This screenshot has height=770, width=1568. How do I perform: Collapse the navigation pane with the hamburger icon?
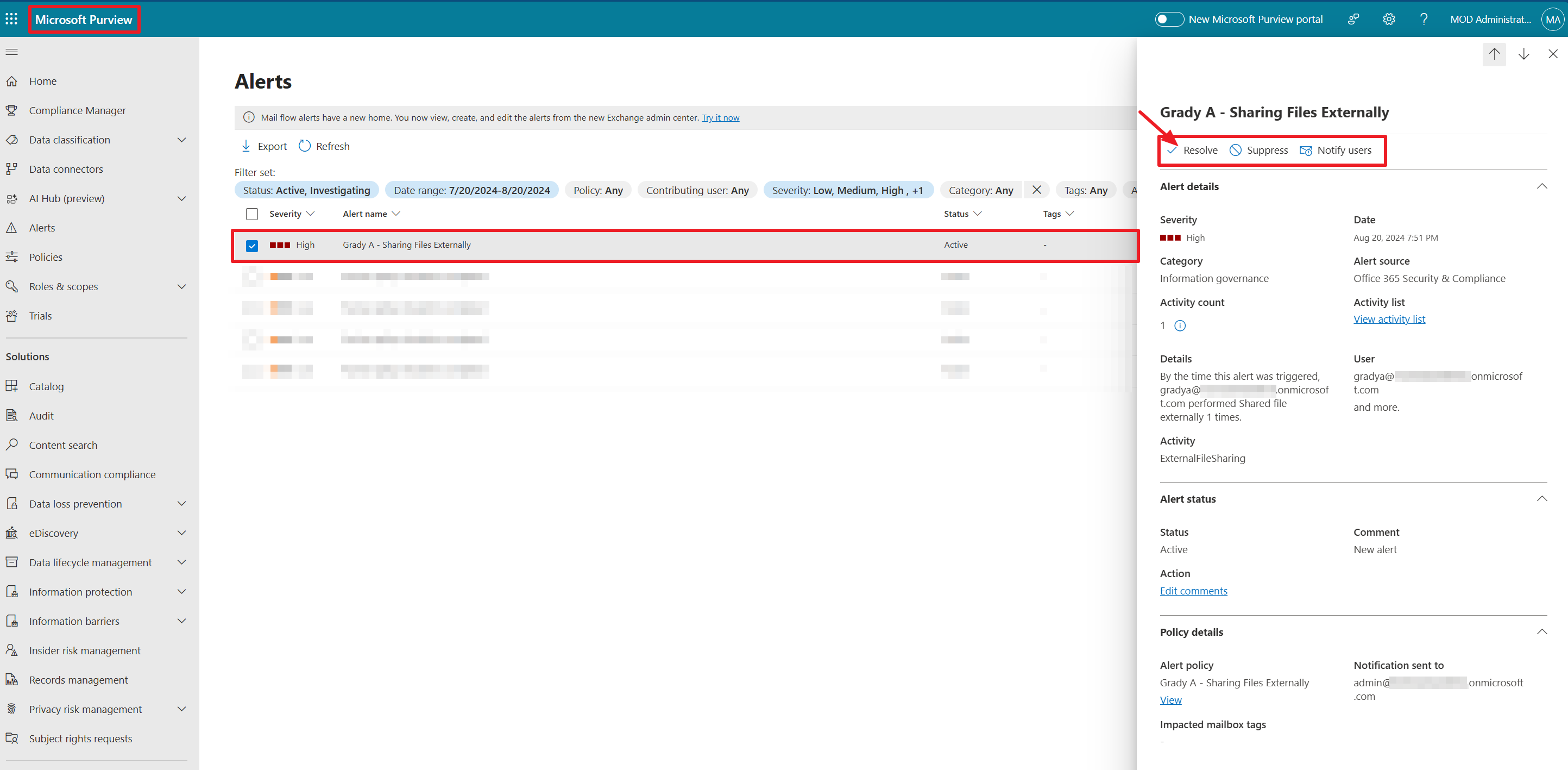click(11, 51)
